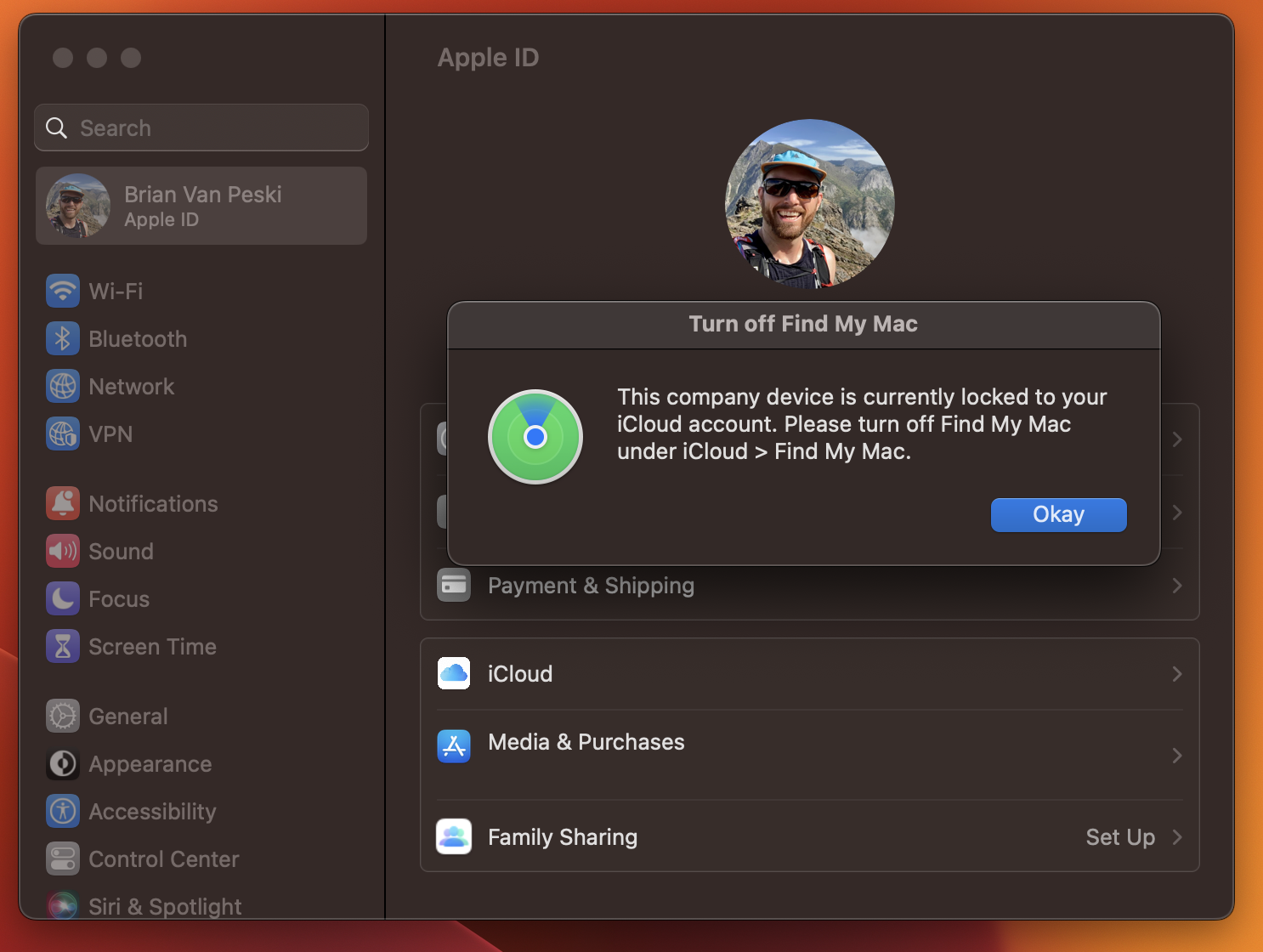Click the chevron right of the dialog's message

pyautogui.click(x=1177, y=439)
